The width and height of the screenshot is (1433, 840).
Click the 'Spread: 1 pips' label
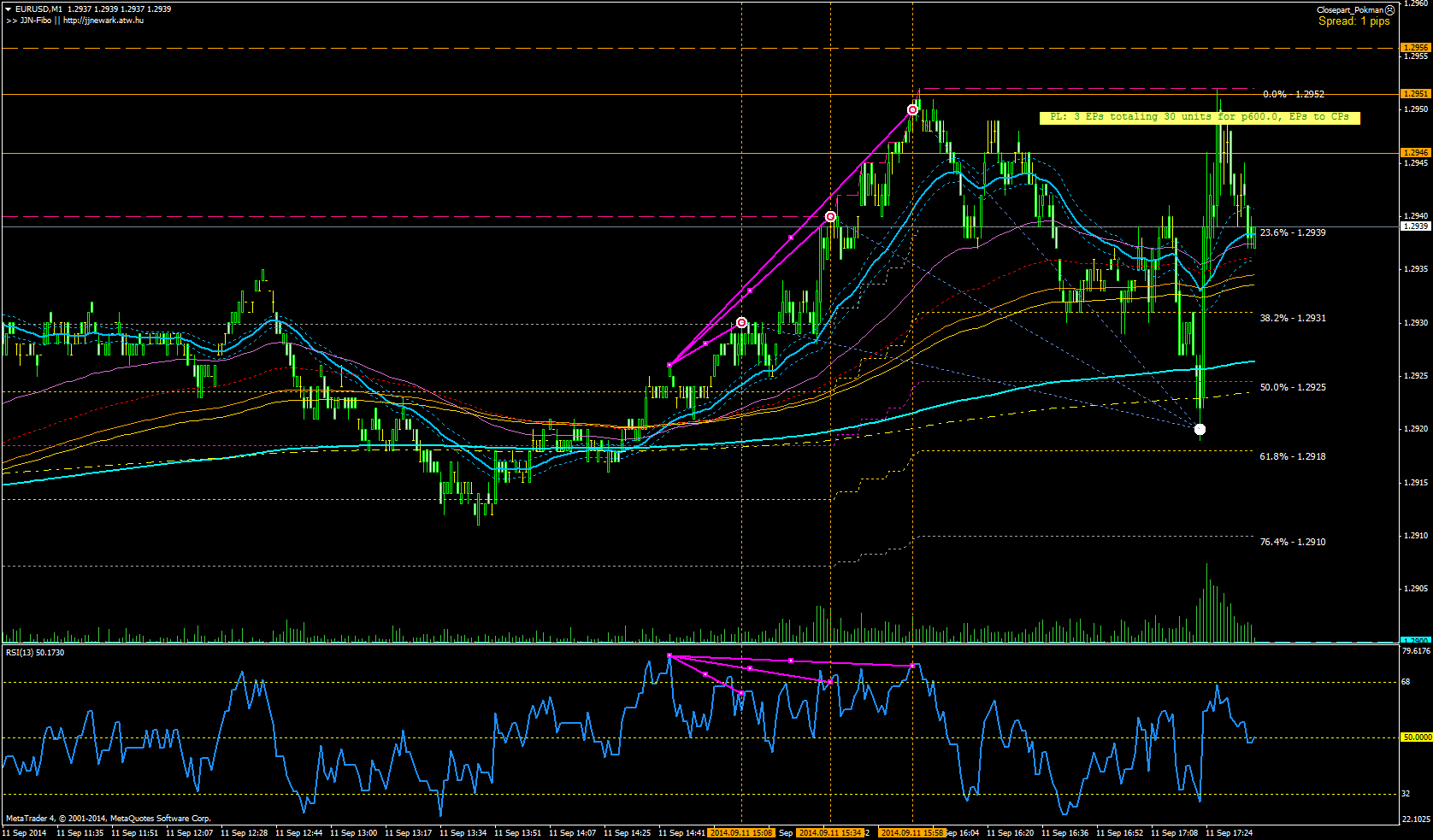[1354, 21]
